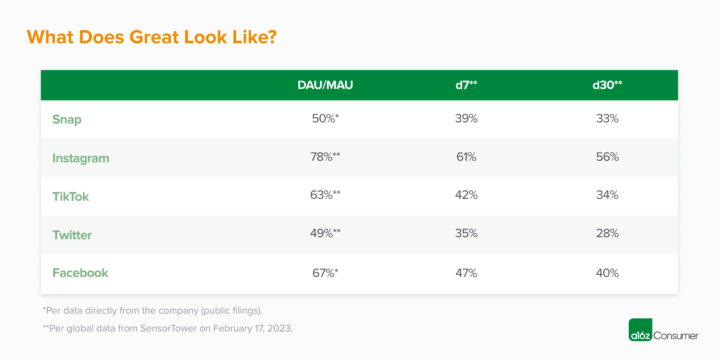
Task: Click the 'What Does Great Look Like?' title
Action: tap(152, 37)
